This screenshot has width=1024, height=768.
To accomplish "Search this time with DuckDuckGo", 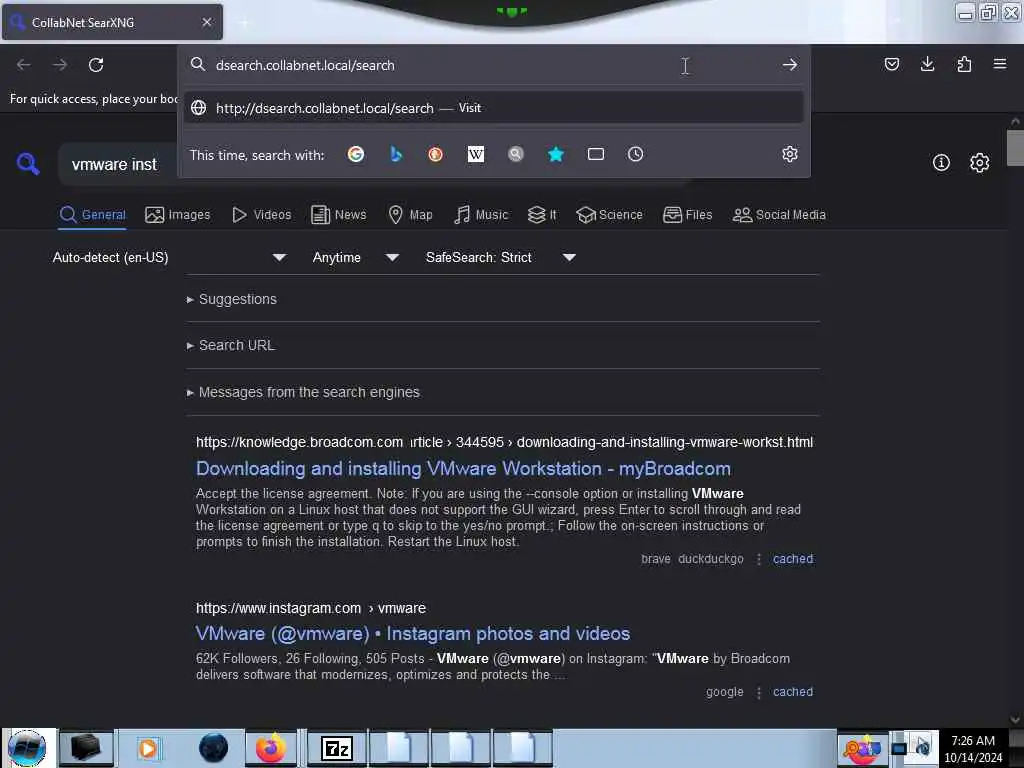I will (436, 154).
